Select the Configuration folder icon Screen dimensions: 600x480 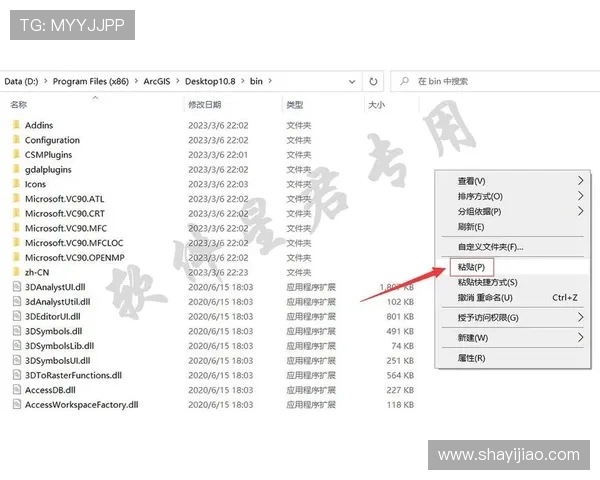tap(15, 140)
